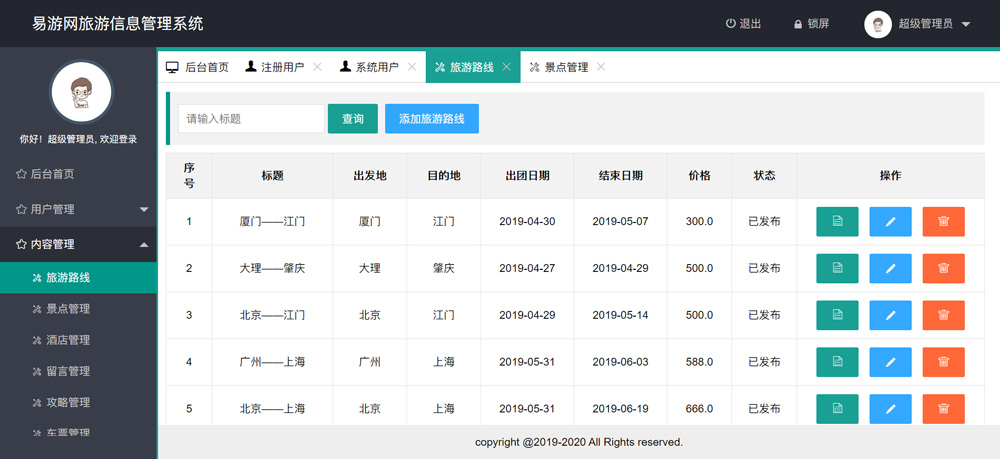Click the 退出 power icon in header

[731, 24]
